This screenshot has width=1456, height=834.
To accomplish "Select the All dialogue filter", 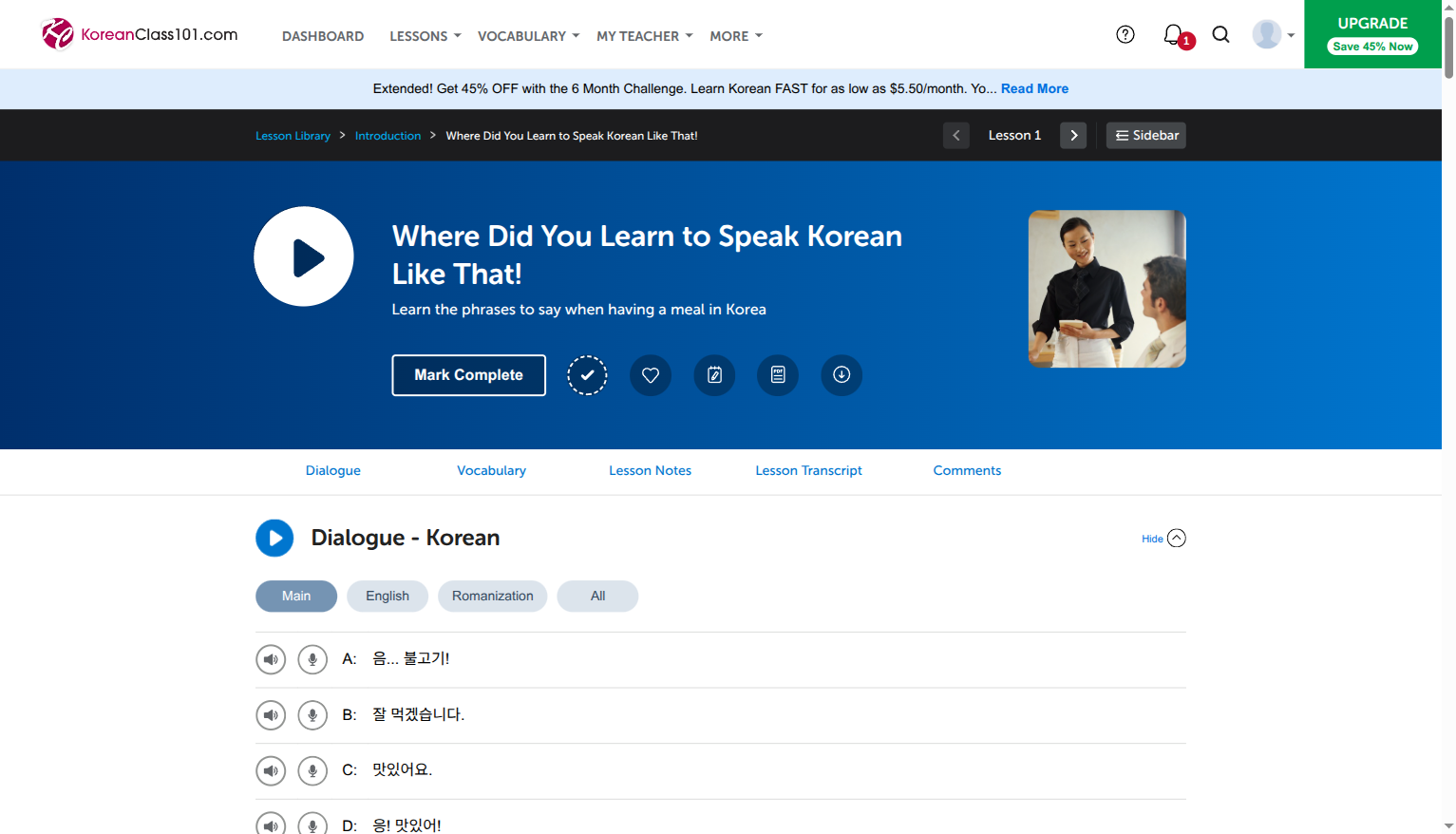I will click(x=597, y=597).
